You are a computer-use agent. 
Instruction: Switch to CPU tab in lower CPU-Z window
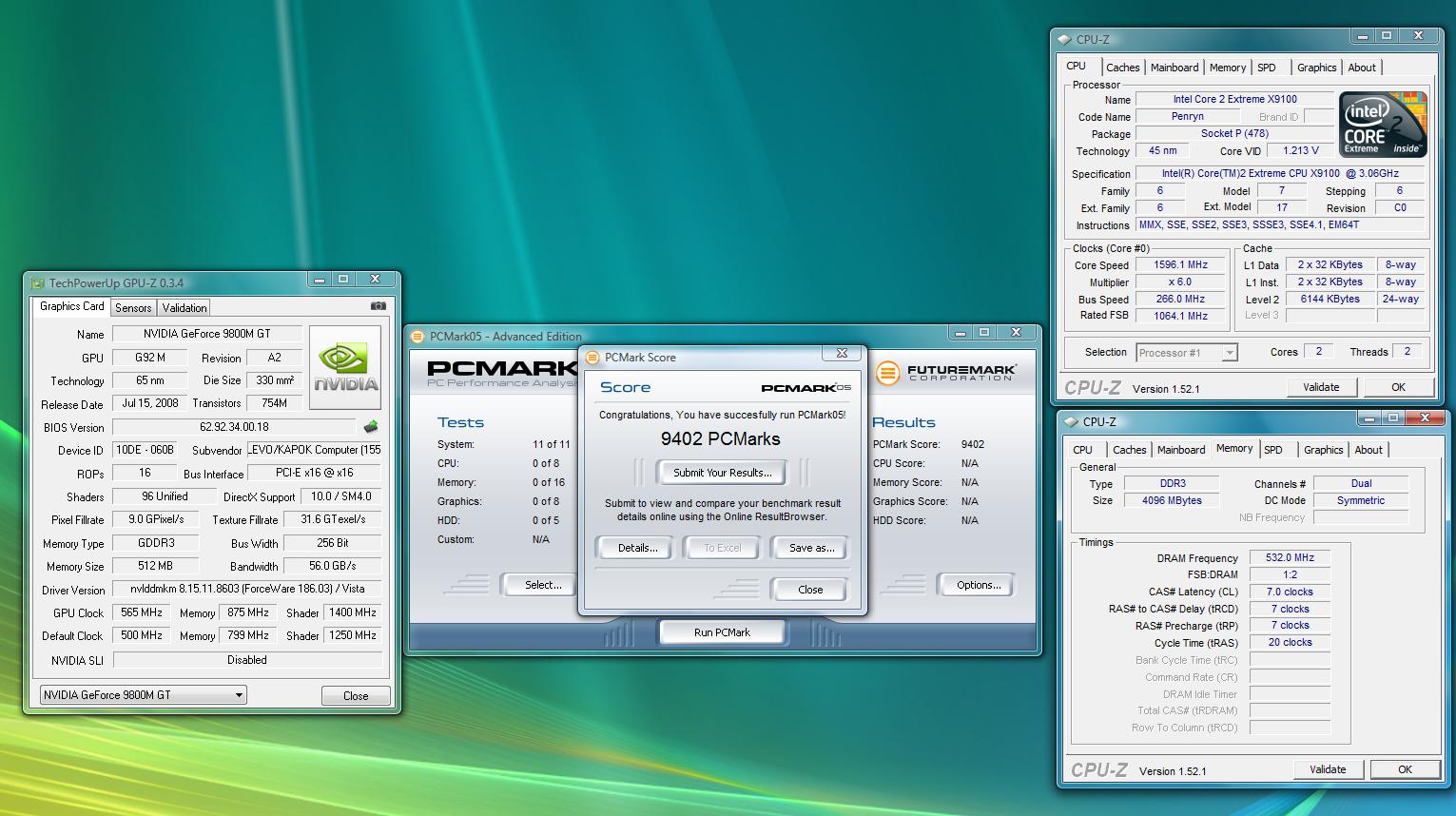click(x=1082, y=450)
